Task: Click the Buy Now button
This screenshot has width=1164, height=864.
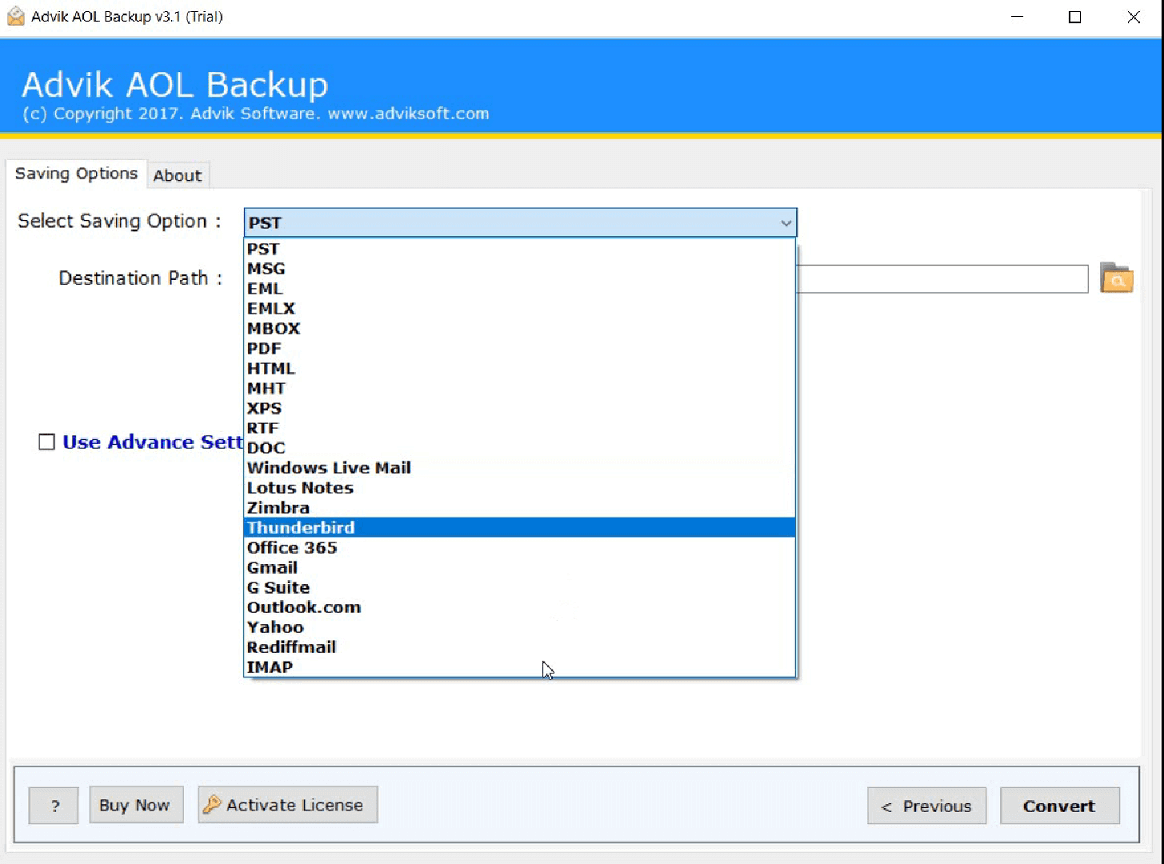Action: pyautogui.click(x=136, y=805)
